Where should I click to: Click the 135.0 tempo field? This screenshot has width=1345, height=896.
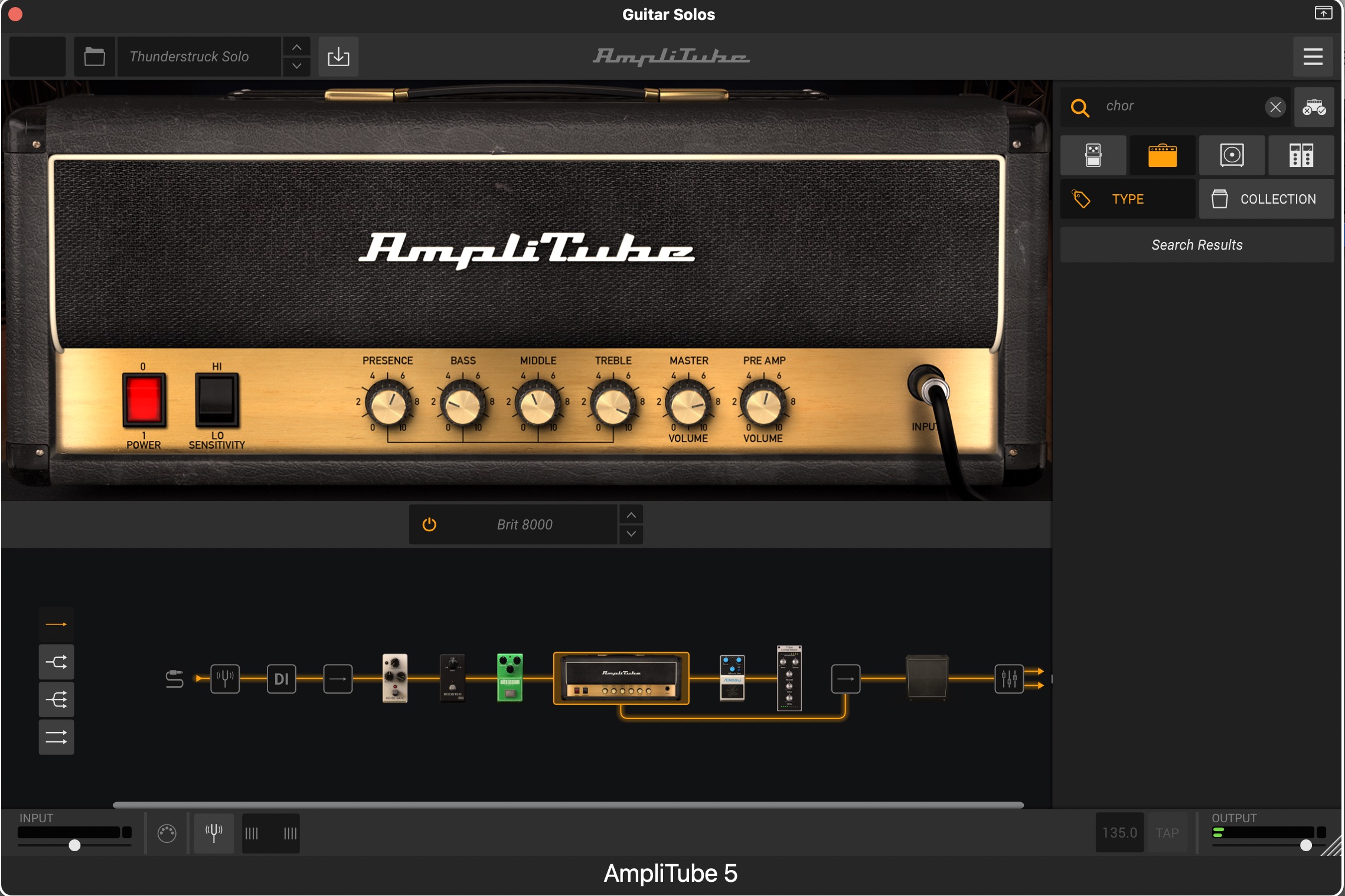pyautogui.click(x=1119, y=833)
